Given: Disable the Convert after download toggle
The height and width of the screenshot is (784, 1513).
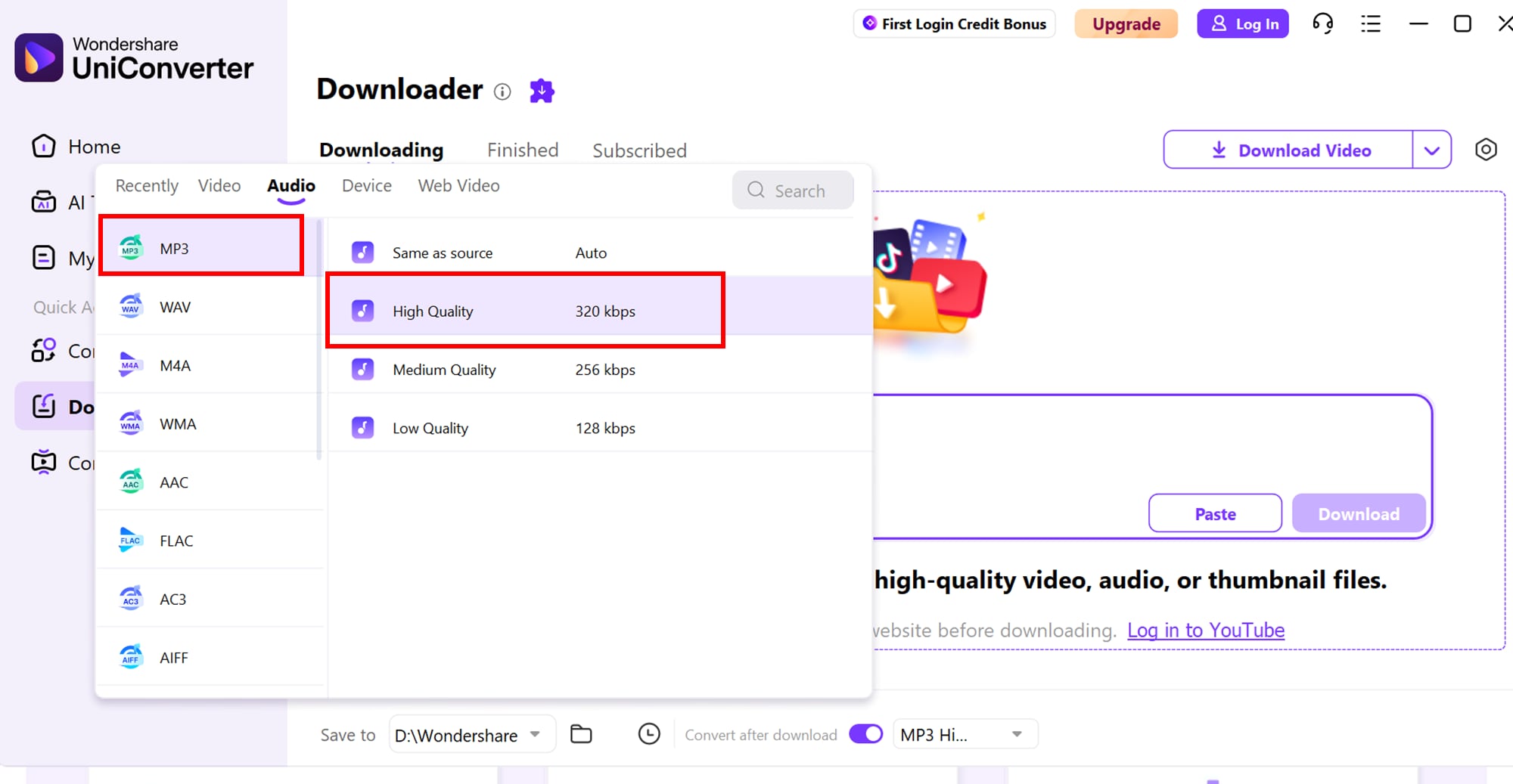Looking at the screenshot, I should (x=865, y=733).
